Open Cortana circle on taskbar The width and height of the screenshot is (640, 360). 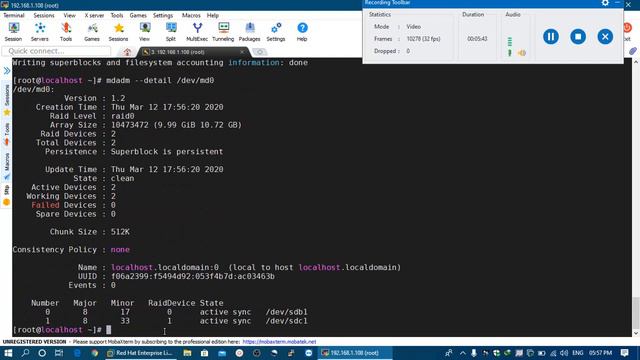tap(42, 353)
